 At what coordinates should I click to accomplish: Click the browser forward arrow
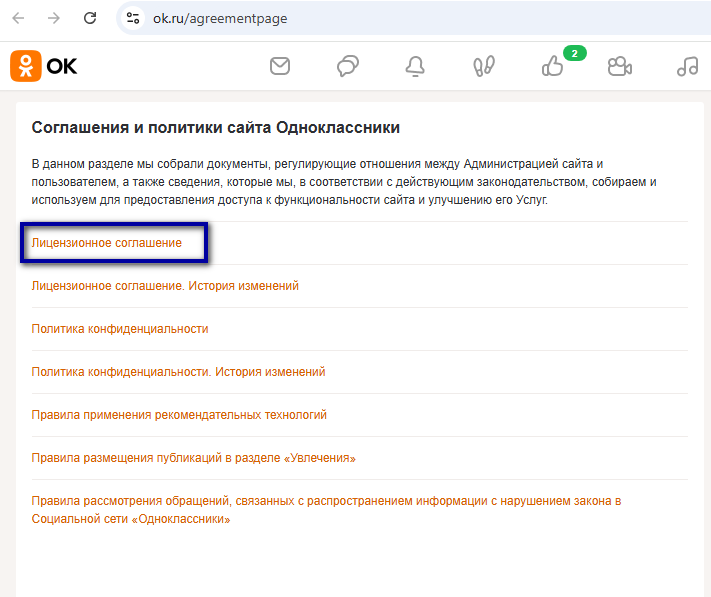[x=54, y=18]
